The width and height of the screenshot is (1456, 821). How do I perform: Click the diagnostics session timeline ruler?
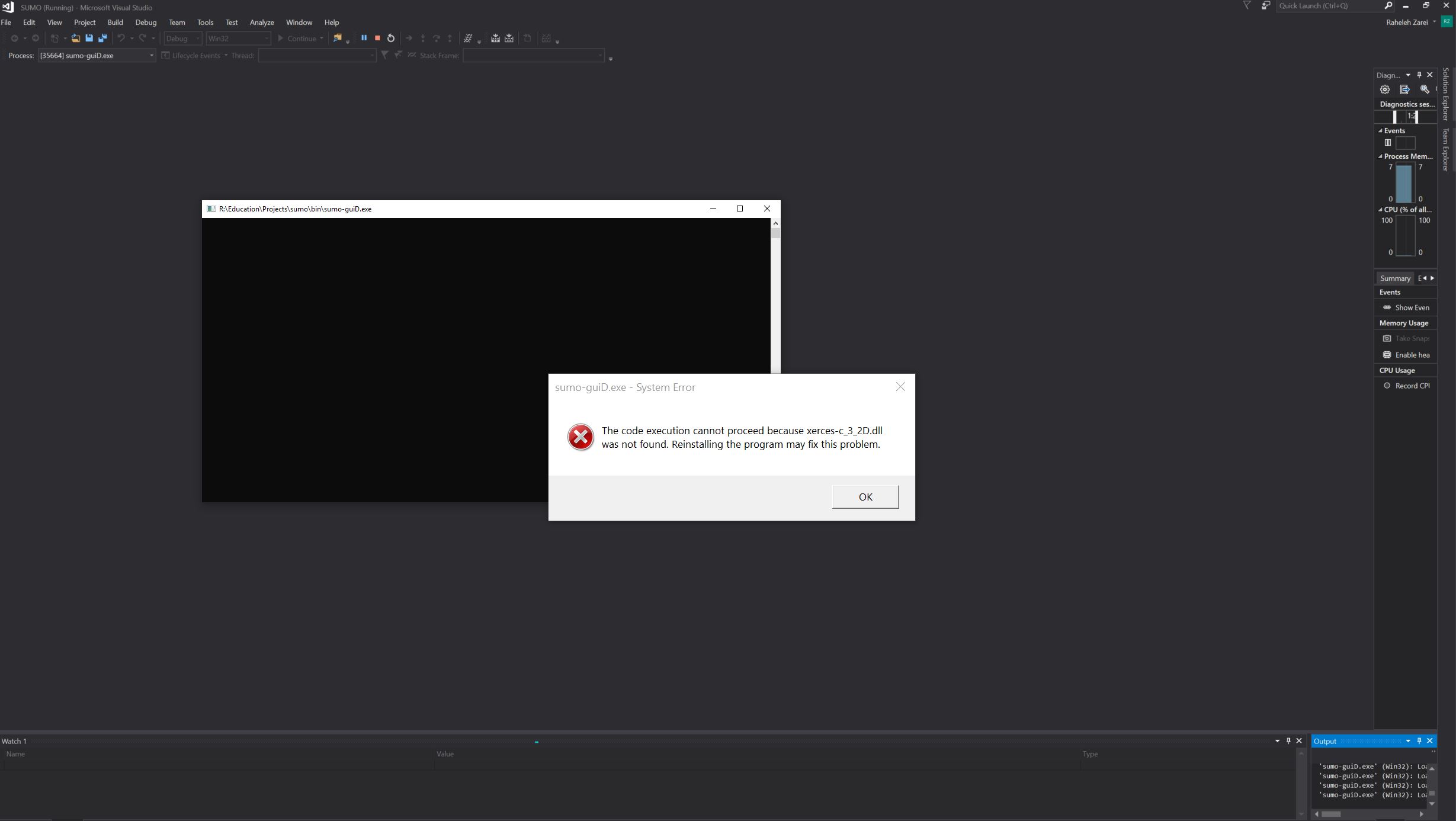pos(1405,117)
